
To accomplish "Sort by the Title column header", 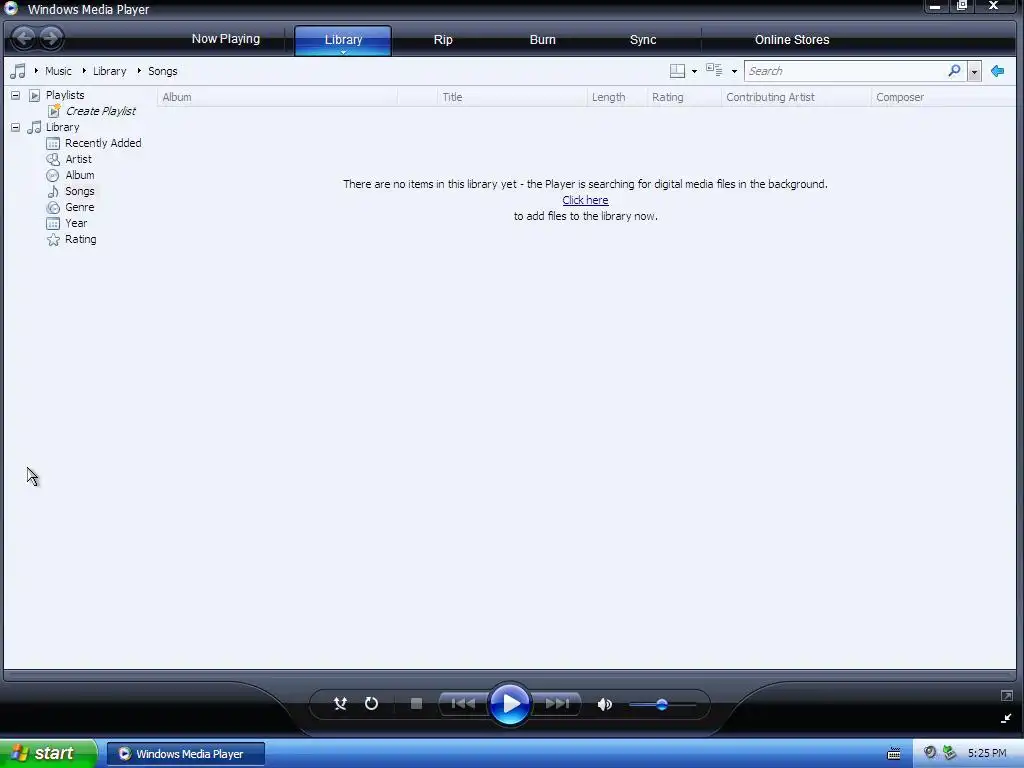I will coord(512,97).
